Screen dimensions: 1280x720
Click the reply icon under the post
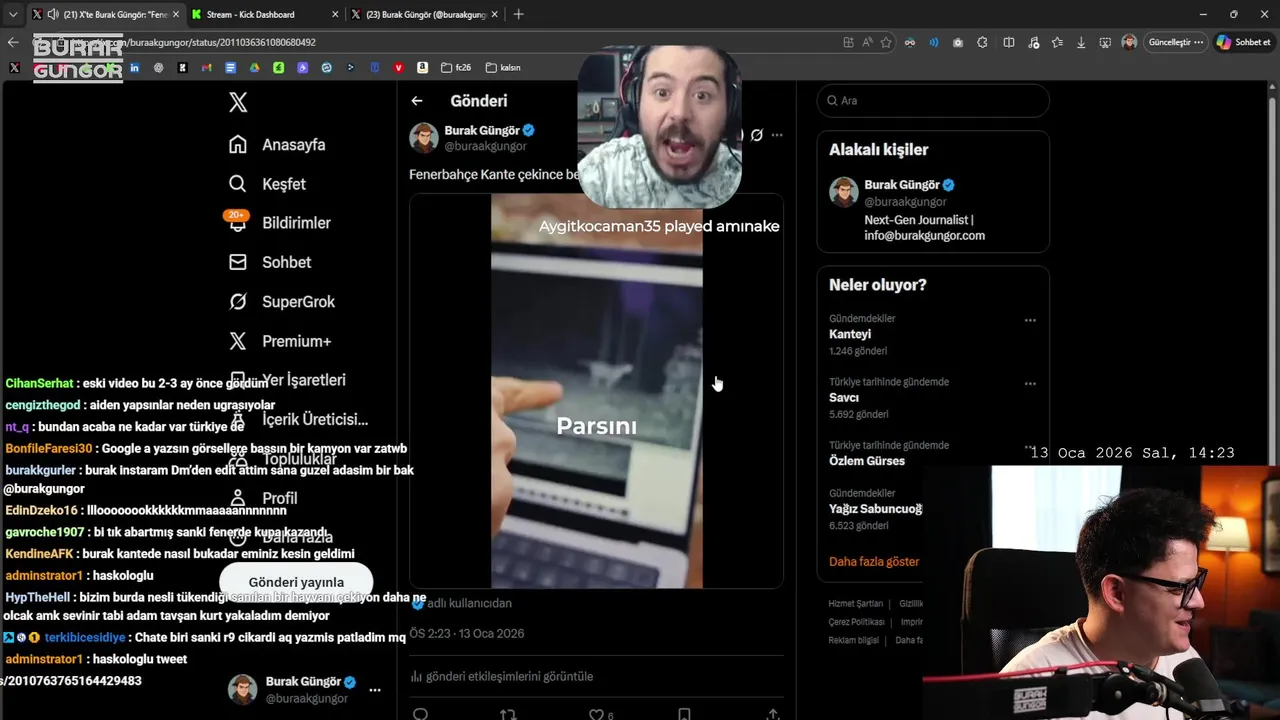point(421,714)
